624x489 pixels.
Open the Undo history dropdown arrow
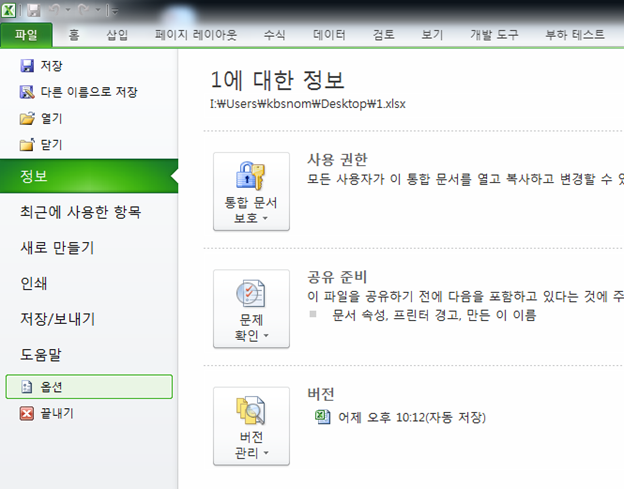(68, 10)
